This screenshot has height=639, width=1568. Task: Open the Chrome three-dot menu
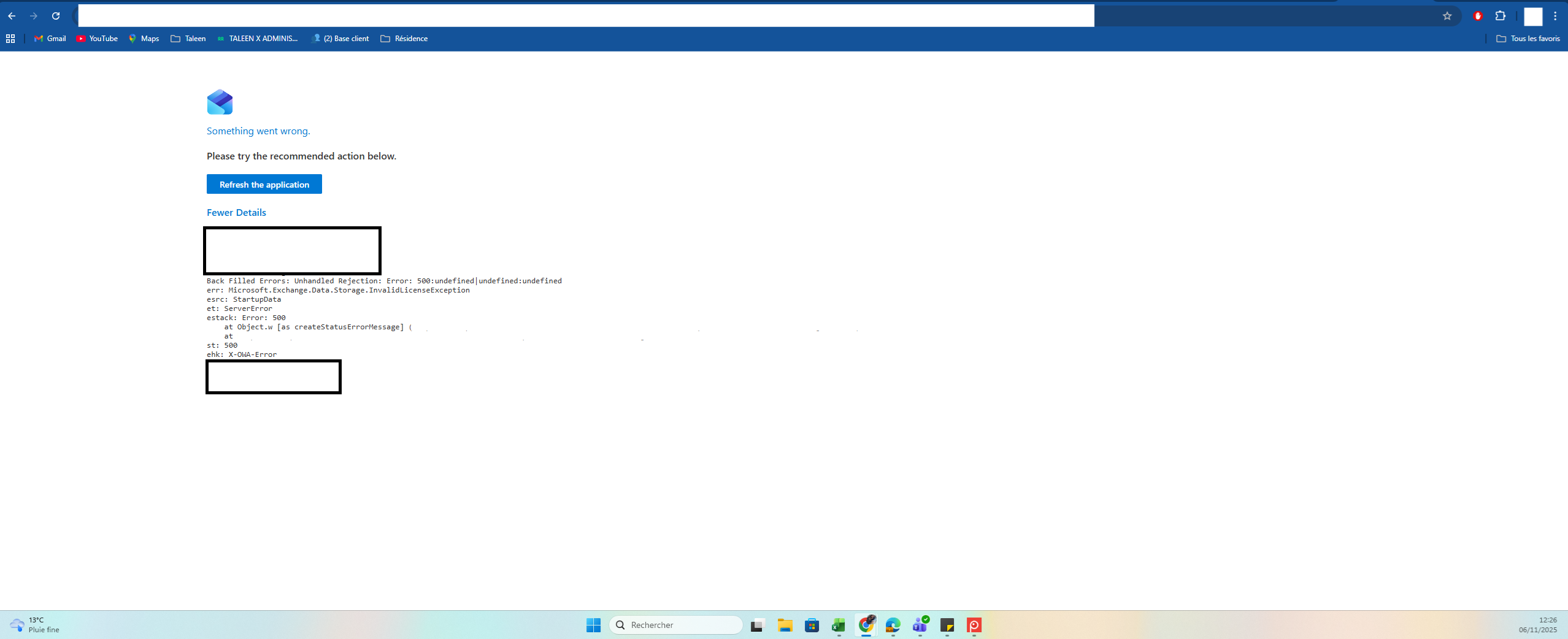(1555, 16)
